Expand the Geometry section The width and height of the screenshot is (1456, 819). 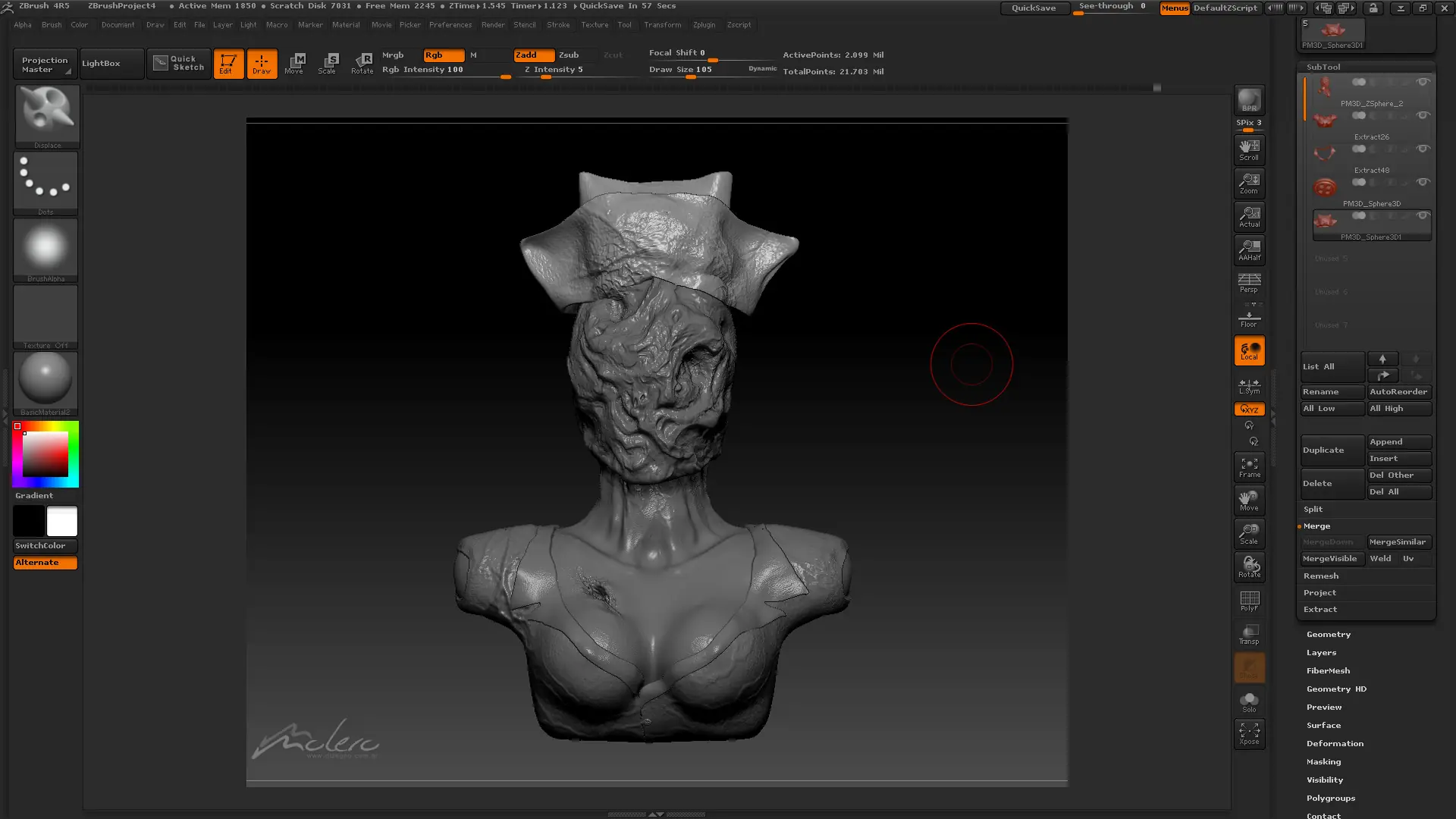(x=1328, y=635)
